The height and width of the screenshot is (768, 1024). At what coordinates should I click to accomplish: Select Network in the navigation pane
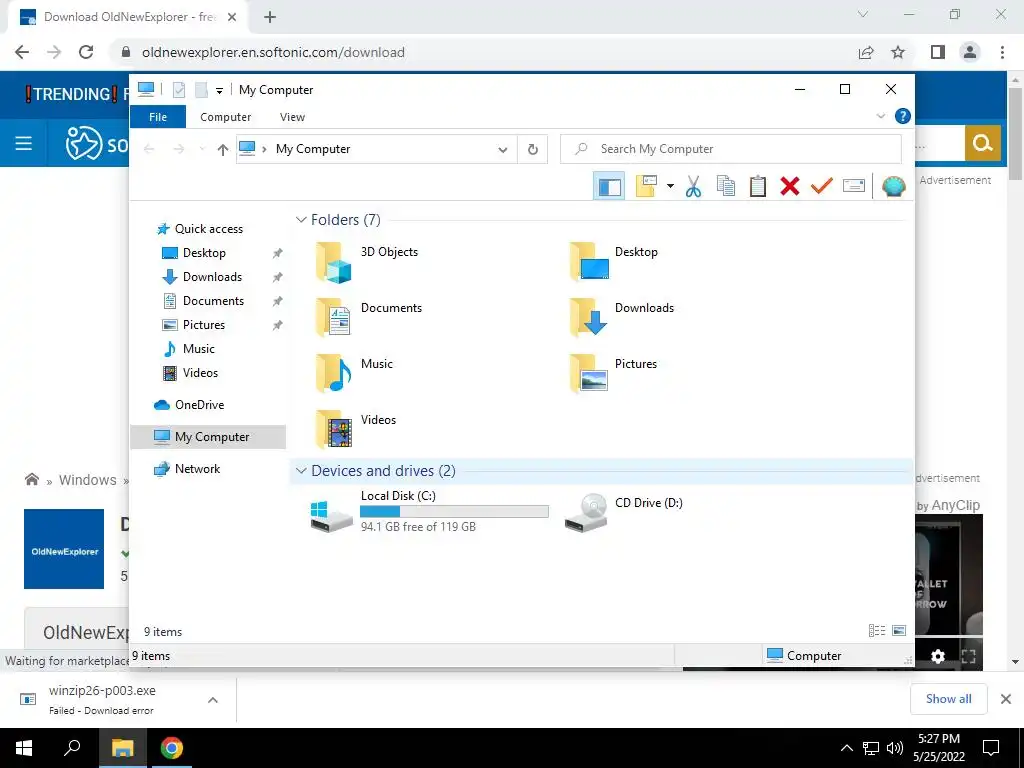tap(197, 469)
